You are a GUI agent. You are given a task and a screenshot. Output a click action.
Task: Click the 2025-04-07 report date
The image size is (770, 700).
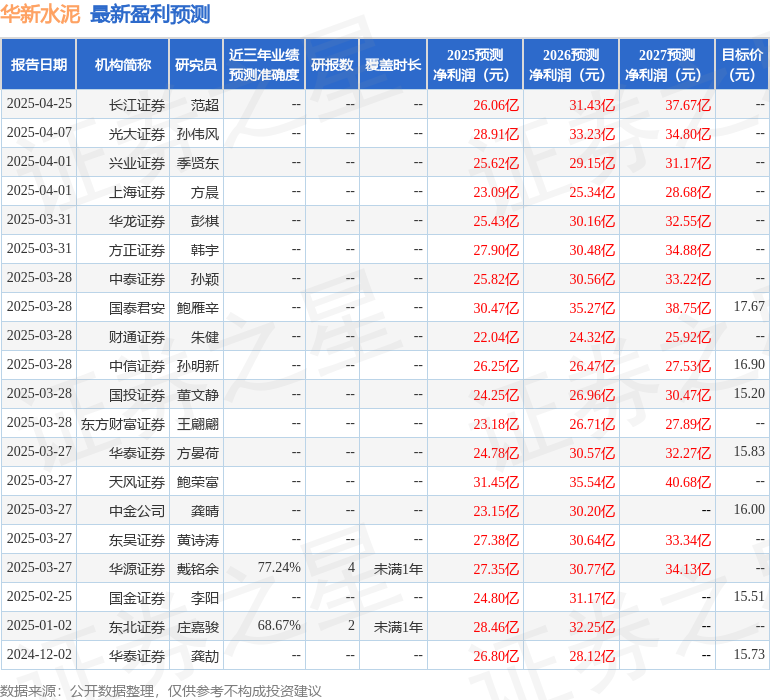[x=39, y=133]
